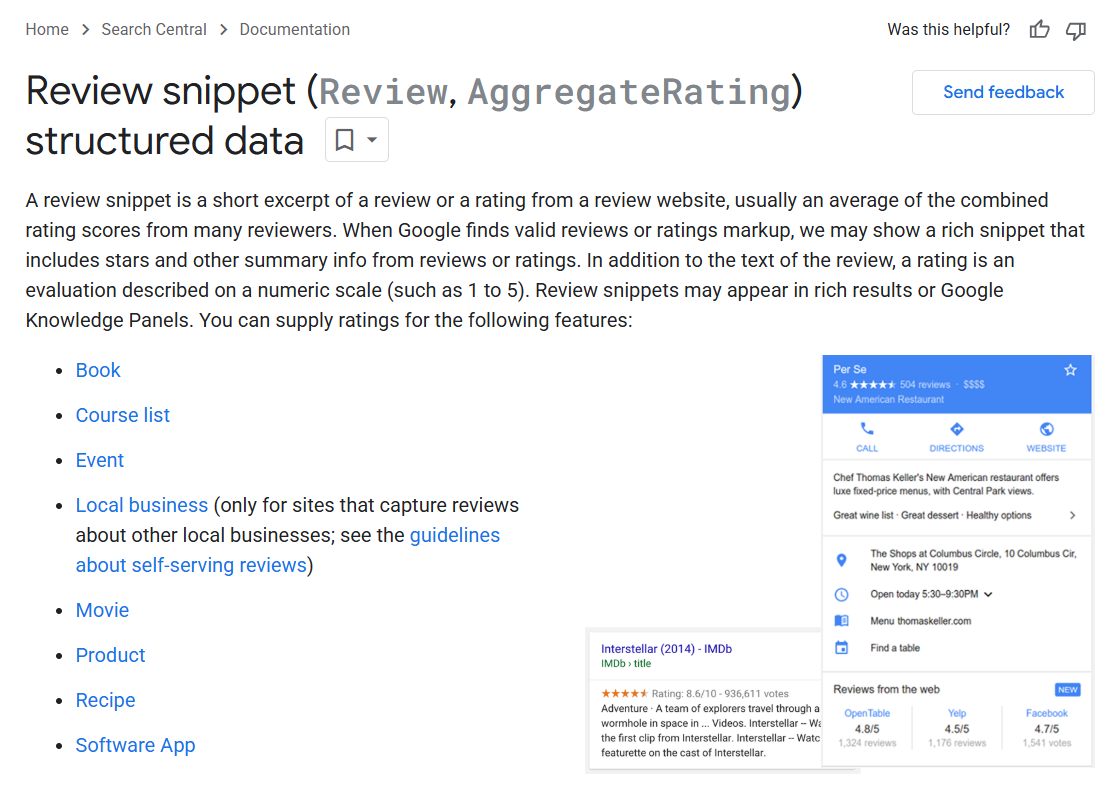The width and height of the screenshot is (1114, 786).
Task: Click the clock icon next to opening hours
Action: click(841, 594)
